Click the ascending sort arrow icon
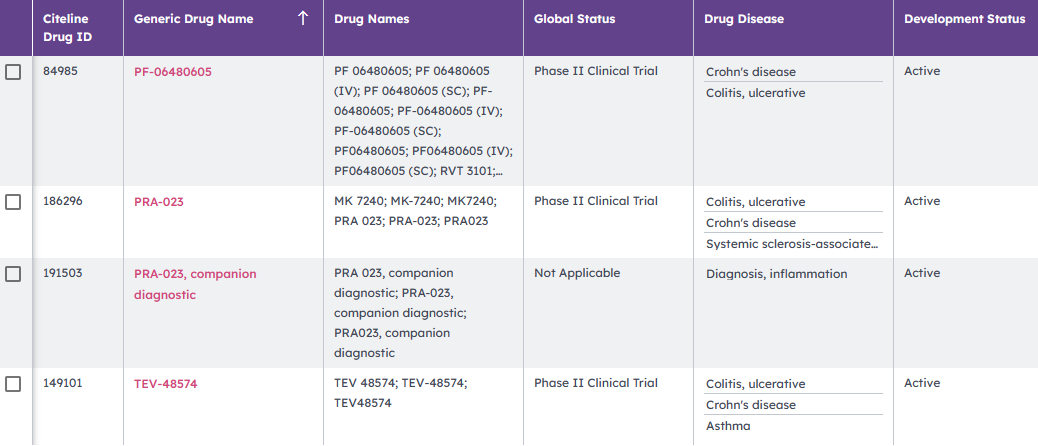This screenshot has height=446, width=1038. [x=302, y=19]
